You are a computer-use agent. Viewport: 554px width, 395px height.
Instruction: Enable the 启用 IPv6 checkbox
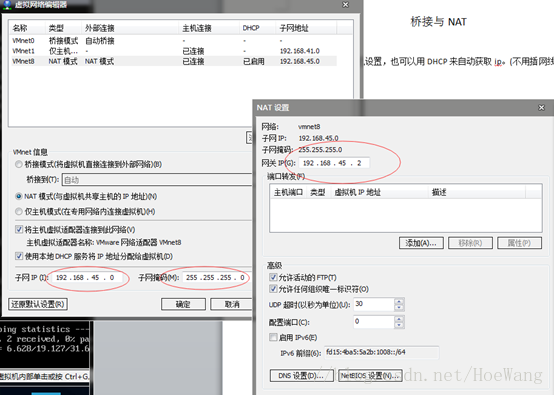click(x=273, y=337)
